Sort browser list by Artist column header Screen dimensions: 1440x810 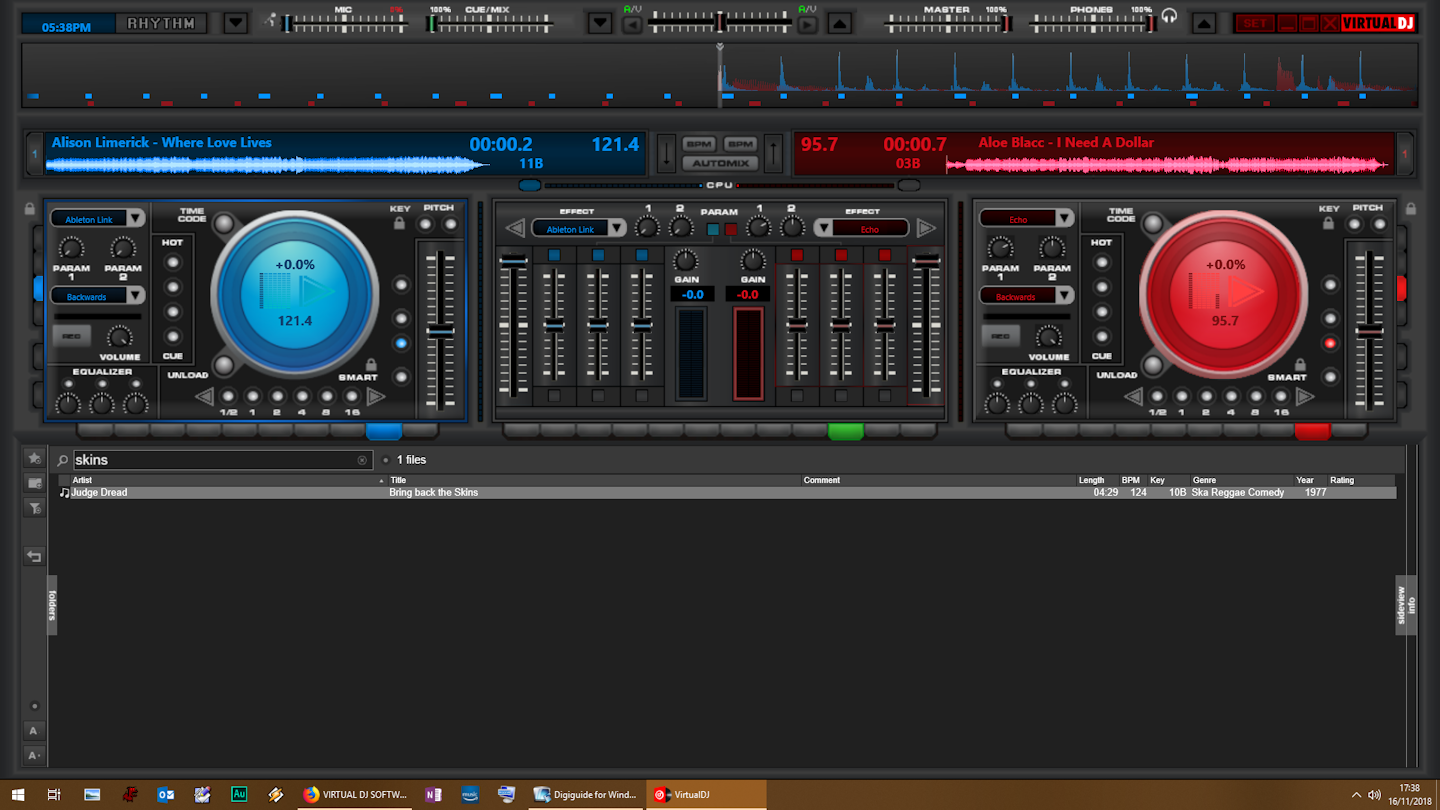point(227,480)
